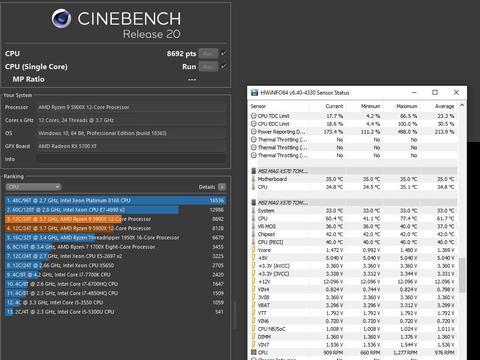480x360 pixels.
Task: Click the Run button for CPU test
Action: pyautogui.click(x=208, y=53)
